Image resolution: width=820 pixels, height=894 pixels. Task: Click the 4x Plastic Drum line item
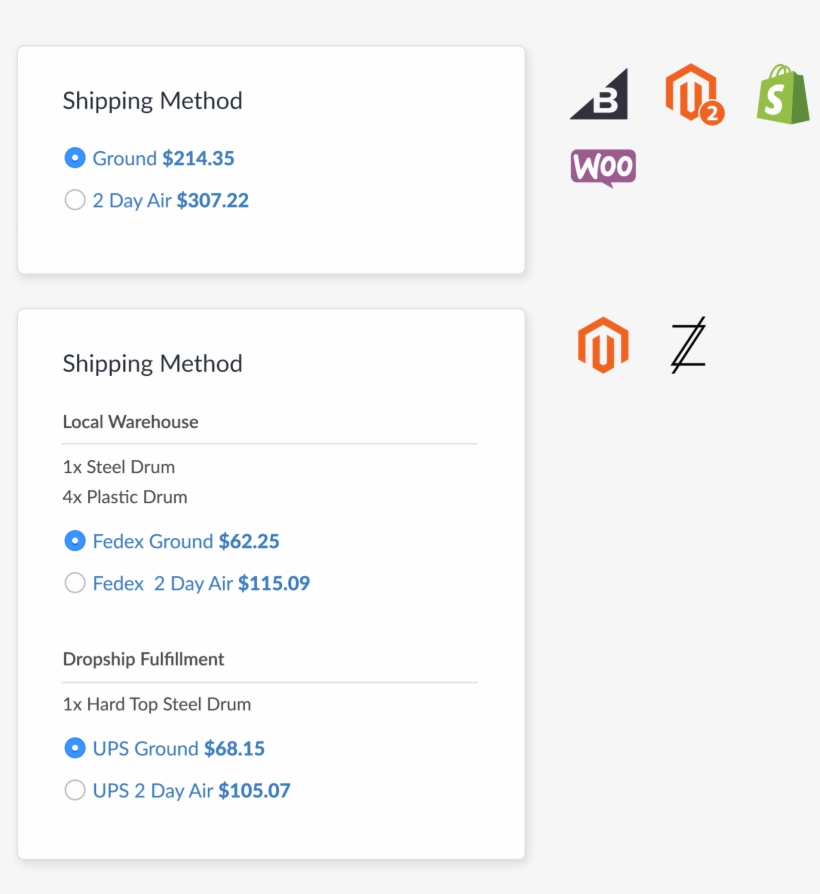122,497
